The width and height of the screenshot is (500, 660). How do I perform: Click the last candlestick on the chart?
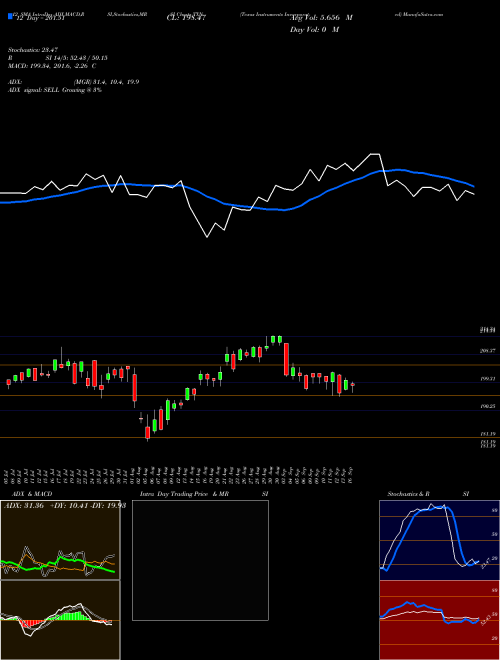[353, 385]
